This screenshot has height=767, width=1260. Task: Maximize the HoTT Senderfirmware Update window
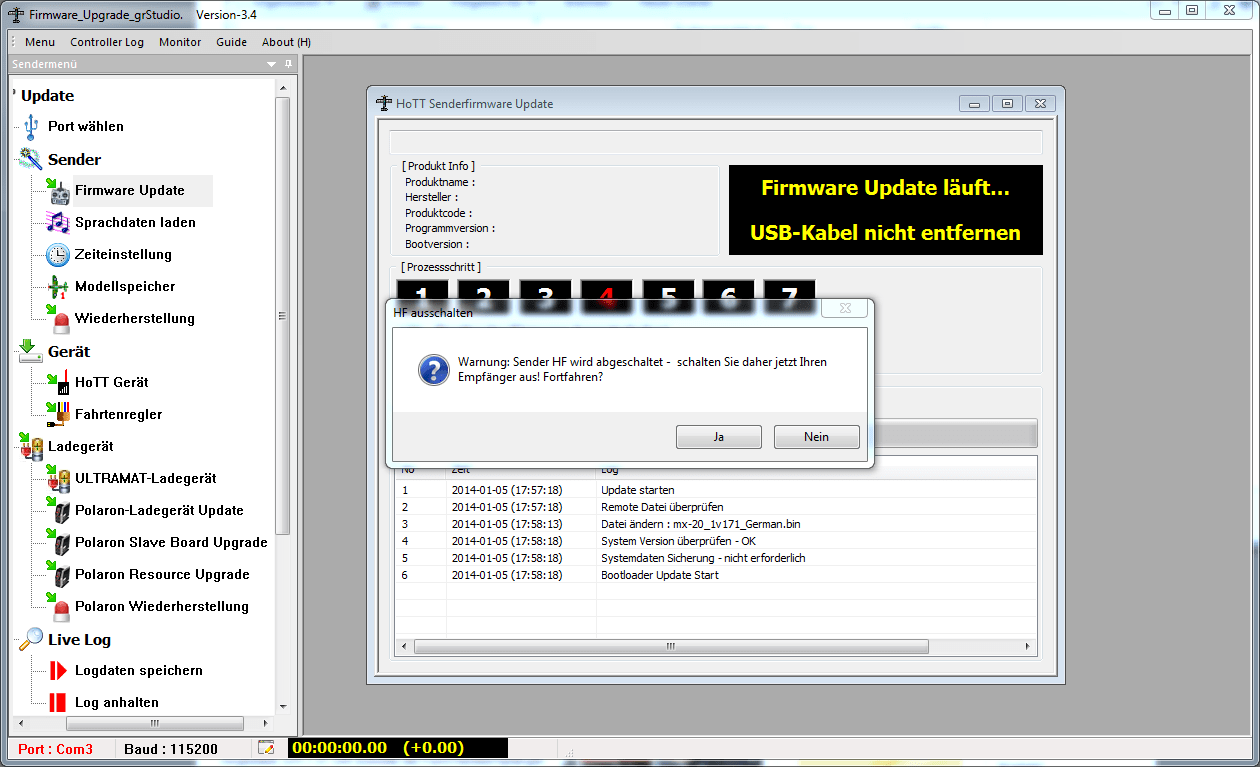1007,103
